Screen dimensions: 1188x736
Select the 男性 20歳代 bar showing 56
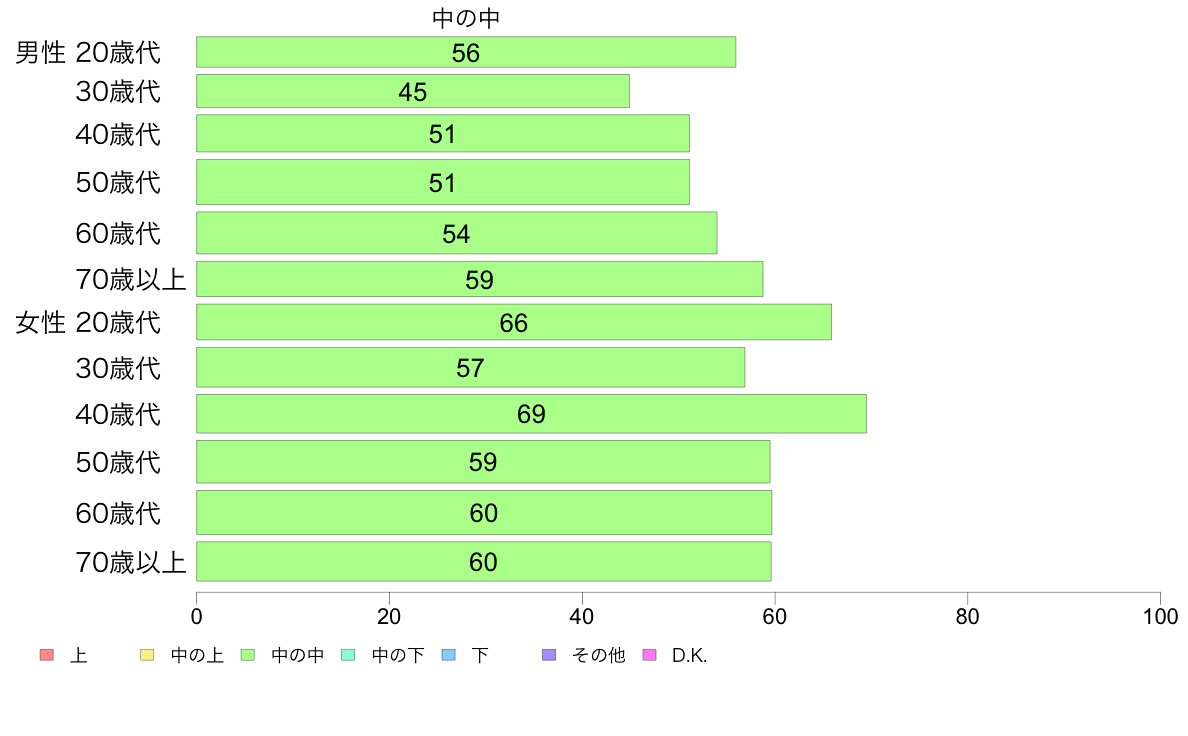pos(466,52)
